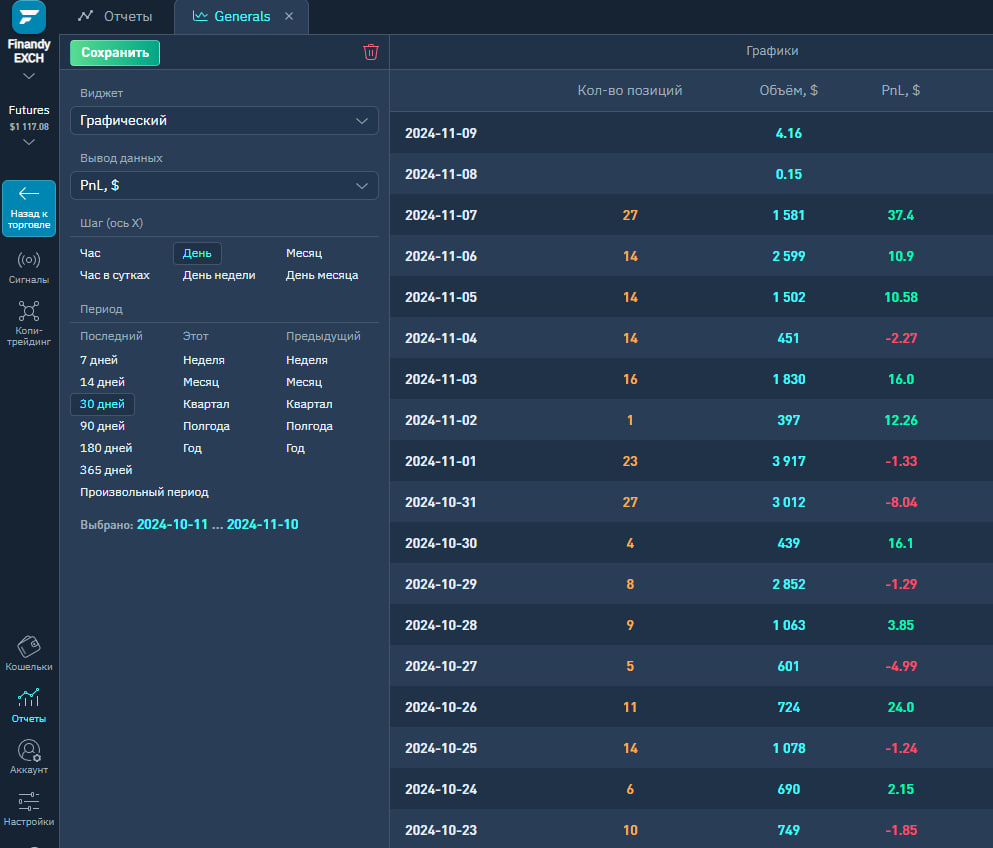Select step День
This screenshot has height=848, width=993.
coord(197,253)
